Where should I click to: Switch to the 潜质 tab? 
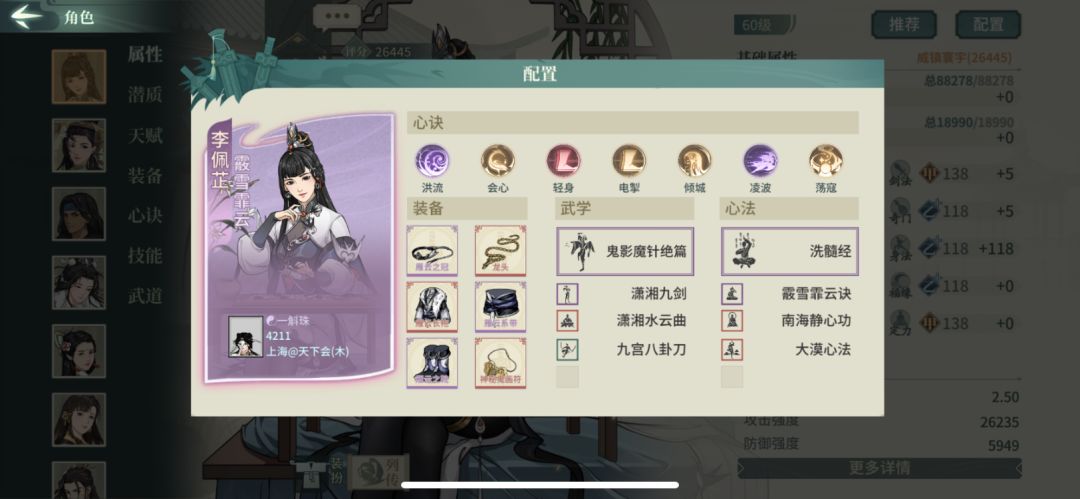(145, 94)
